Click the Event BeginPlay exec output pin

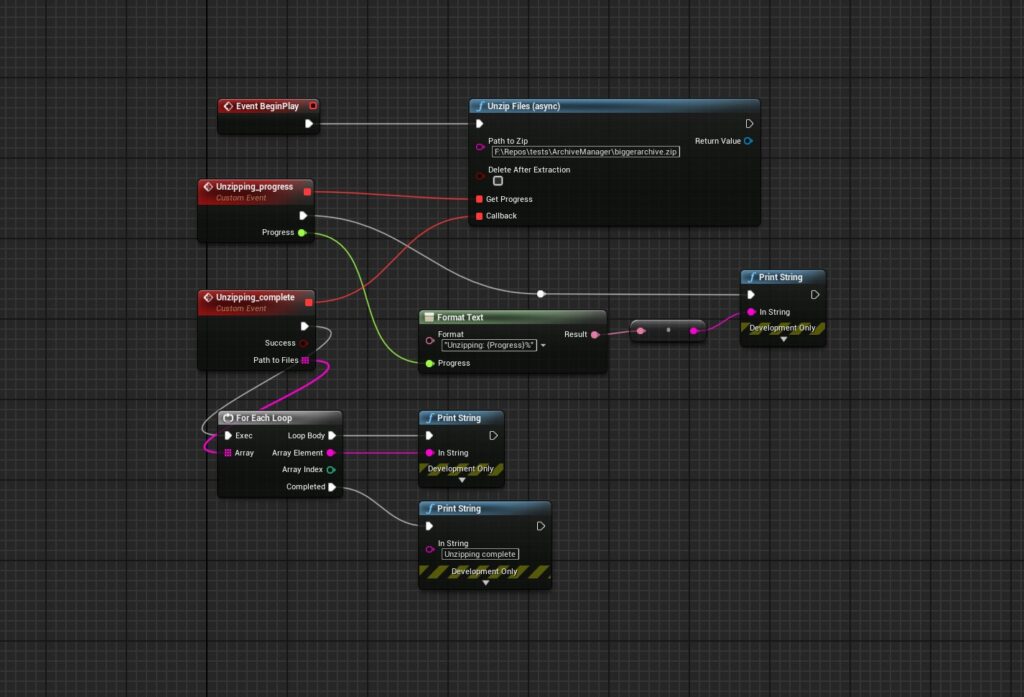point(309,124)
